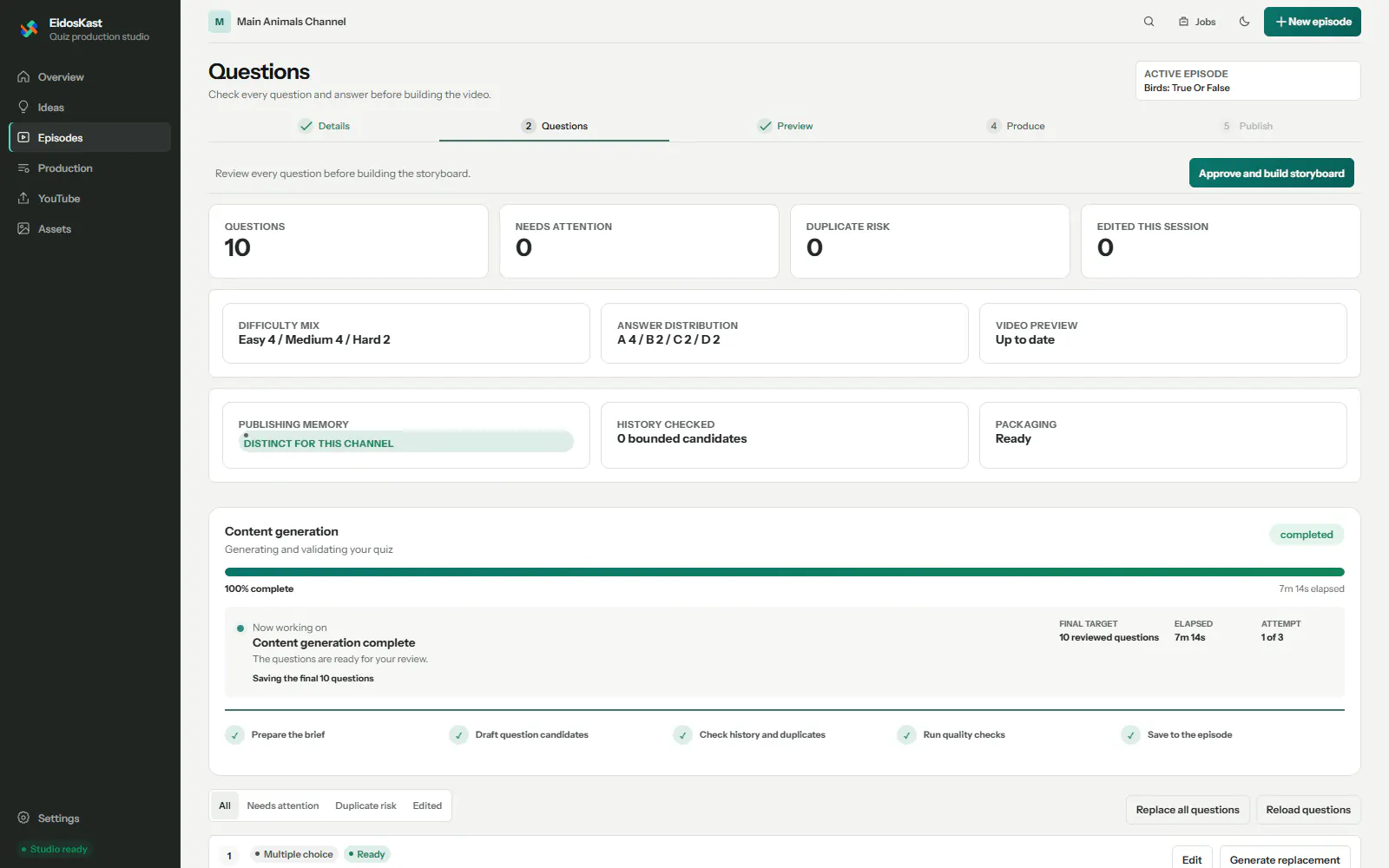Open Production in sidebar

tap(89, 168)
